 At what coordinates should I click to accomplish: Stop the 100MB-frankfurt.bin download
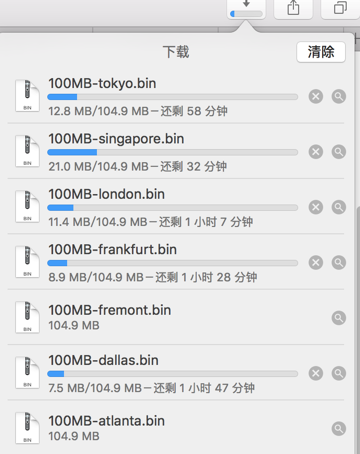click(x=316, y=263)
